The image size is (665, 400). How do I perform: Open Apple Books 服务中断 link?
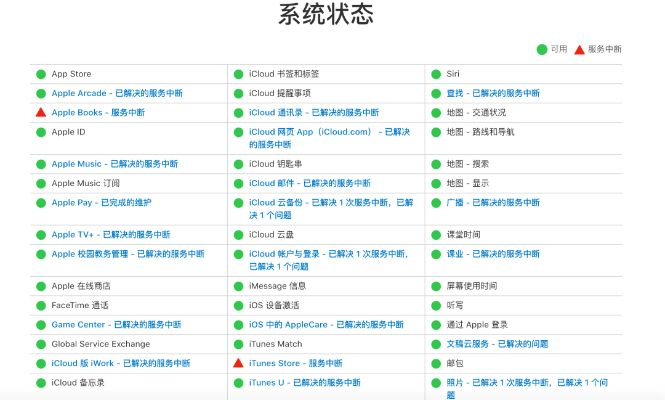[x=98, y=112]
